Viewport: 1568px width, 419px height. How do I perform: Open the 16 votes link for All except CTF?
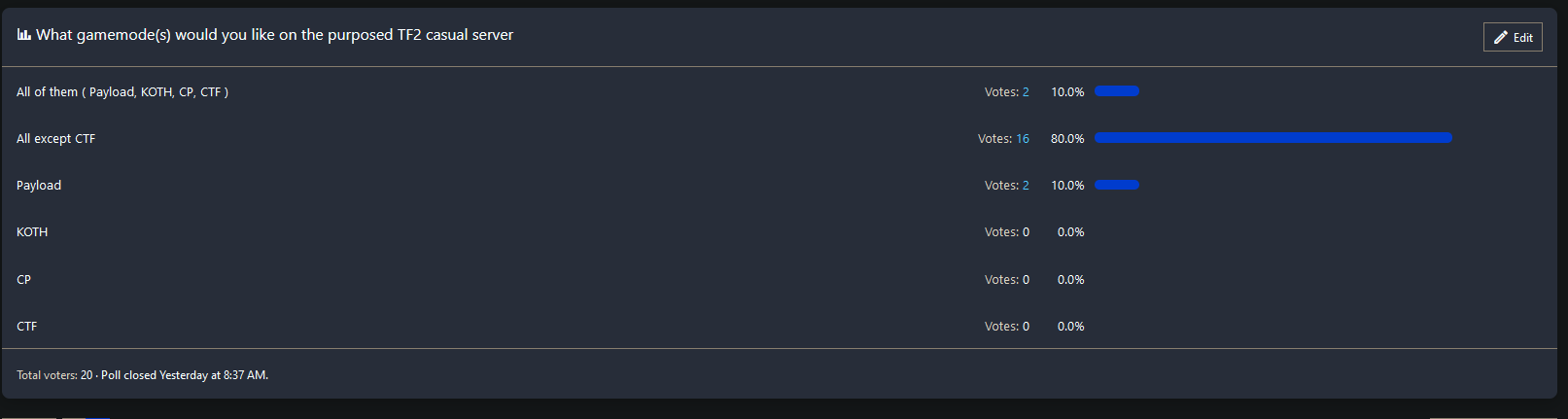click(x=1023, y=139)
